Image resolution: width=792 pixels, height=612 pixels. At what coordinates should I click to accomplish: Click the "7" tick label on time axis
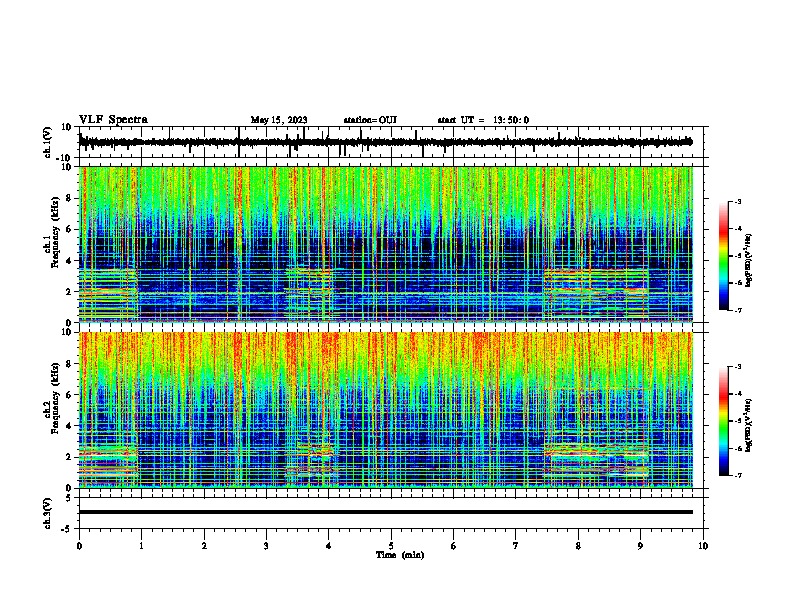[516, 546]
